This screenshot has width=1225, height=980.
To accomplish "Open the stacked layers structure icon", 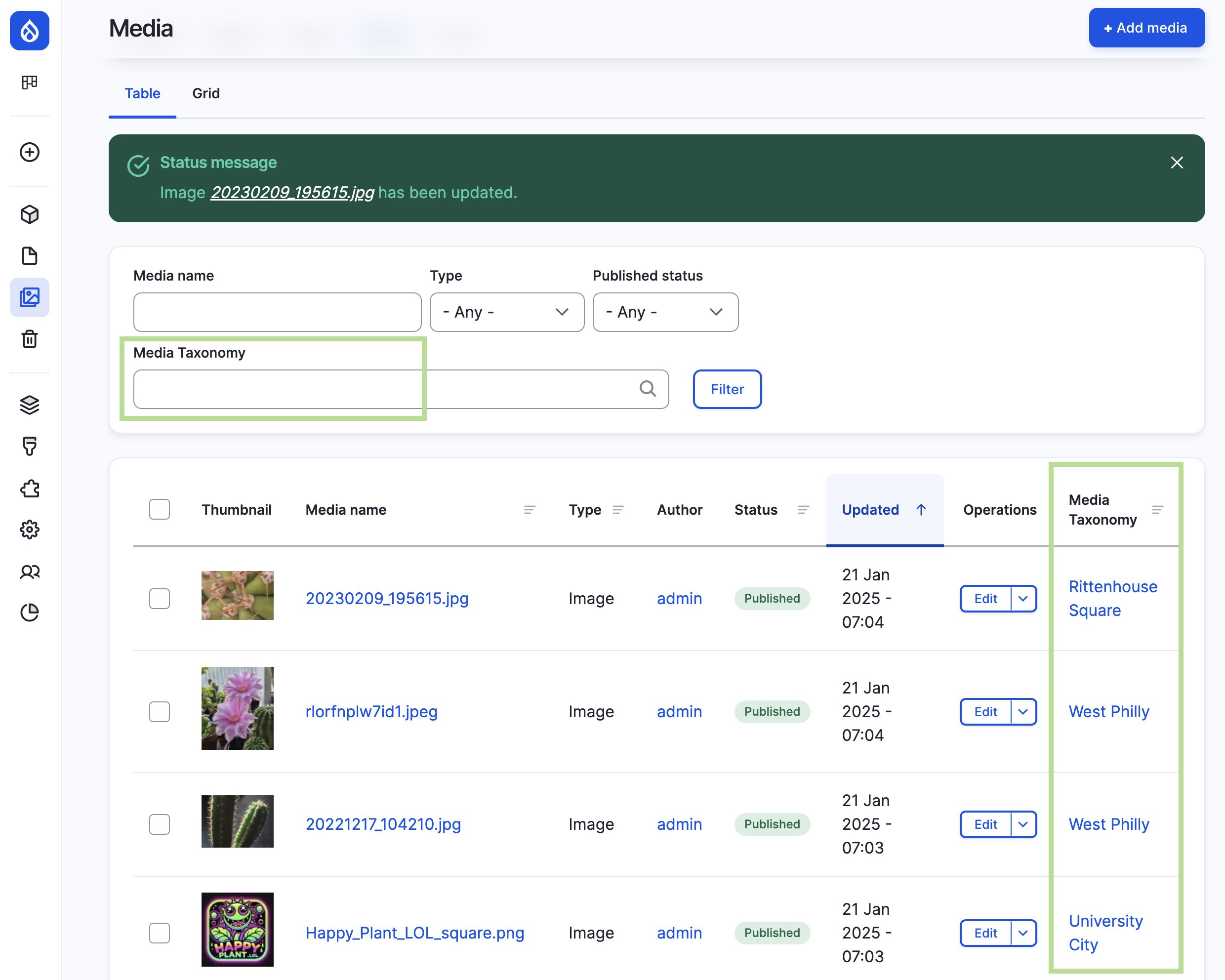I will coord(30,405).
